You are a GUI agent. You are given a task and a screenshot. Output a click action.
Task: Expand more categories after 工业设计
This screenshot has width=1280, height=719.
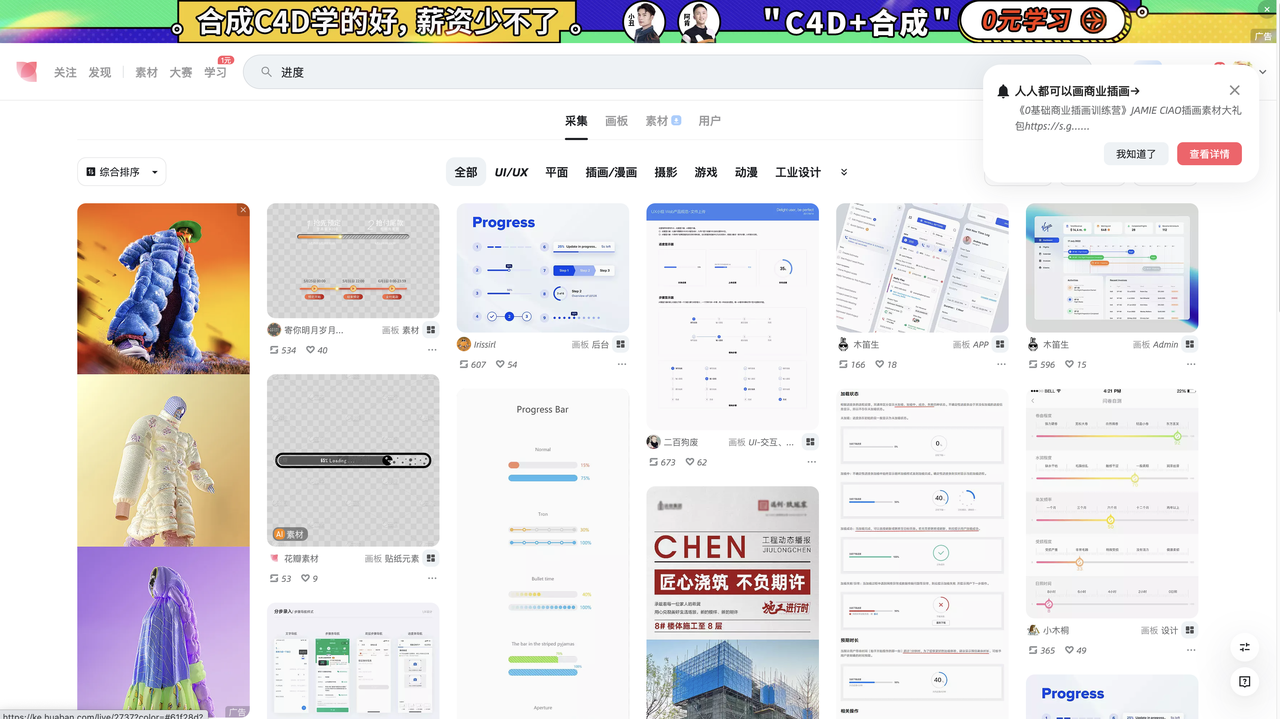pyautogui.click(x=844, y=172)
